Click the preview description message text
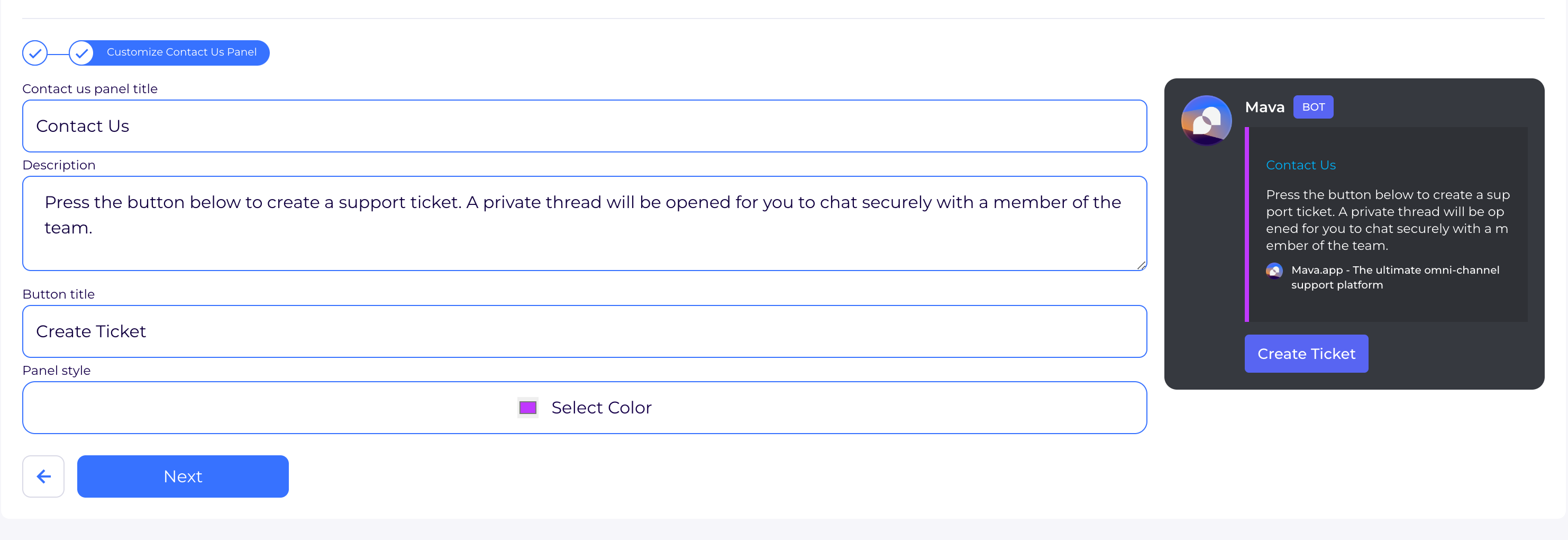1568x540 pixels. click(x=1387, y=220)
